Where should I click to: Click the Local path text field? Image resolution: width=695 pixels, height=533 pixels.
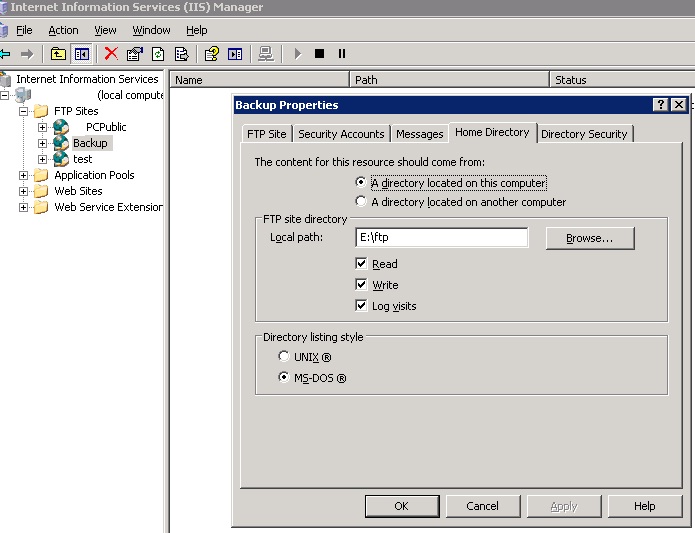coord(441,237)
